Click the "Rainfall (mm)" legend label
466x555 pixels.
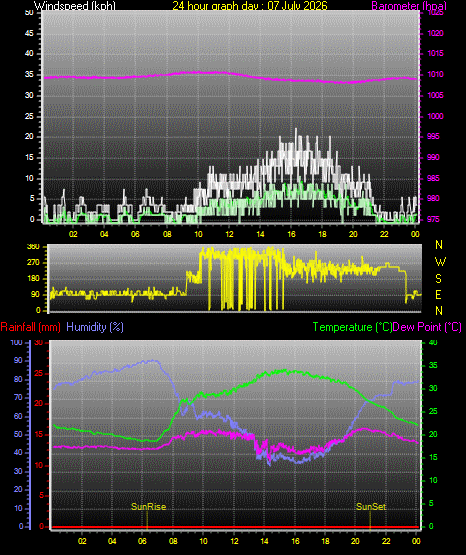30,327
